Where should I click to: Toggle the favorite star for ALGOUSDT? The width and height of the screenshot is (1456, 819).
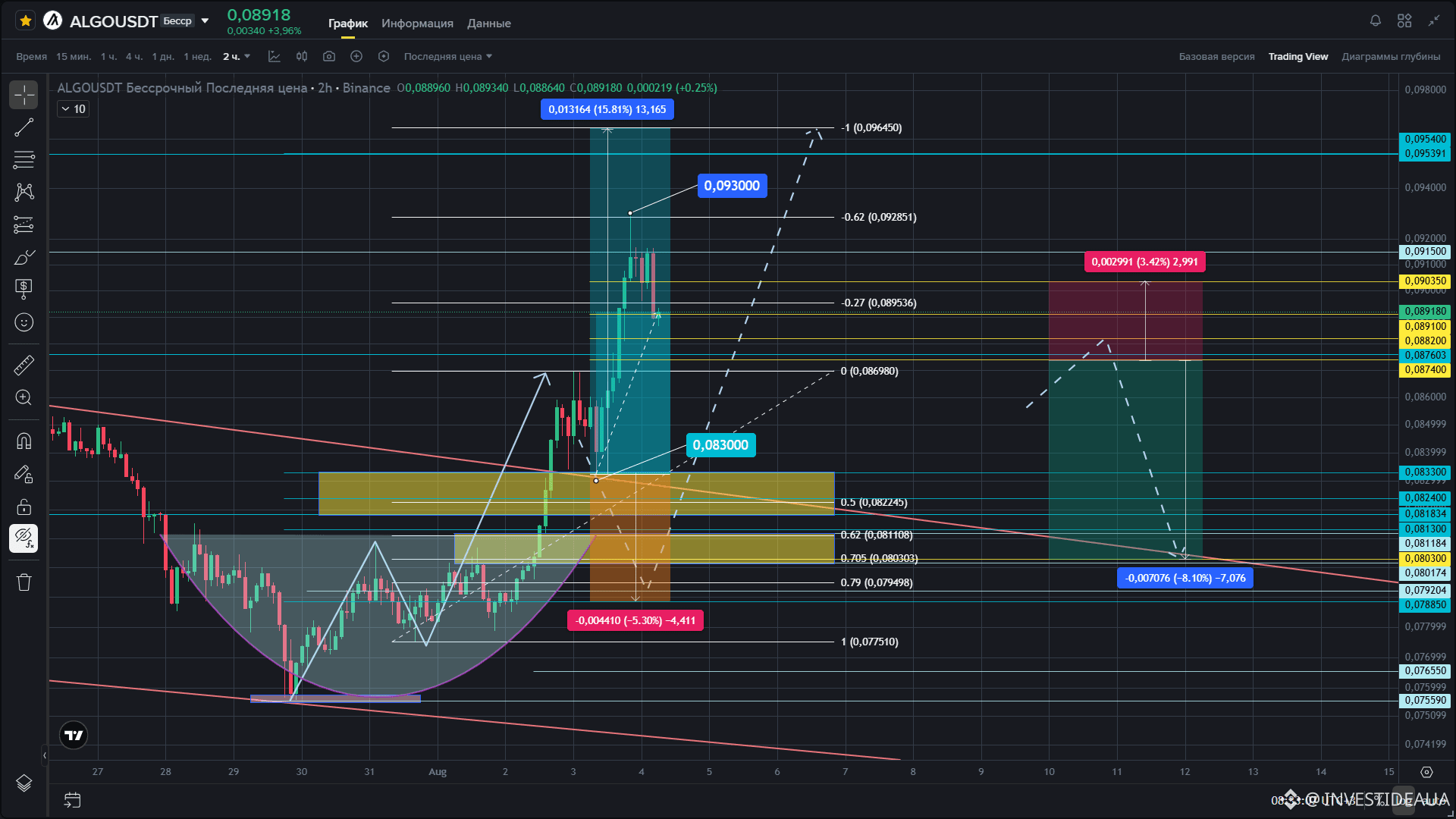click(x=25, y=21)
